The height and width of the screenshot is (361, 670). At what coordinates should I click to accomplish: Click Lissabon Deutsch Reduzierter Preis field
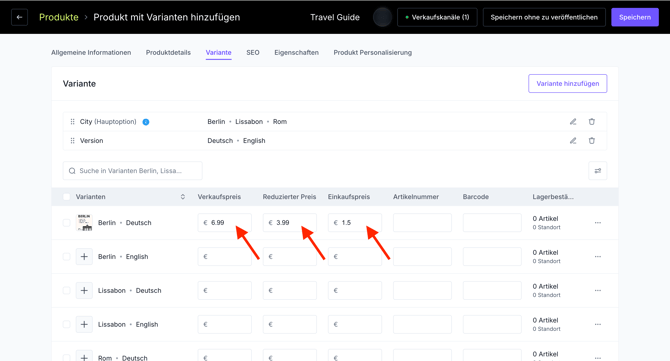pyautogui.click(x=290, y=291)
